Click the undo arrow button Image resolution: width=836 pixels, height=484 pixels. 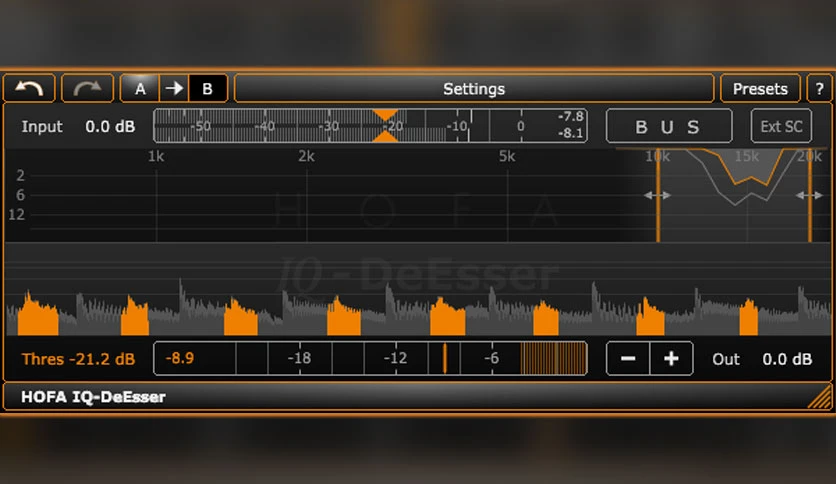coord(29,88)
